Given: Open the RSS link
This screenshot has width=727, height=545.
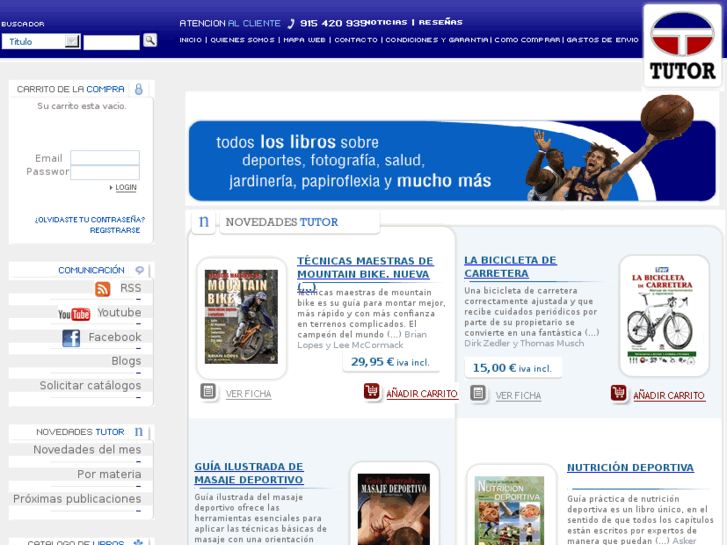Looking at the screenshot, I should 131,288.
